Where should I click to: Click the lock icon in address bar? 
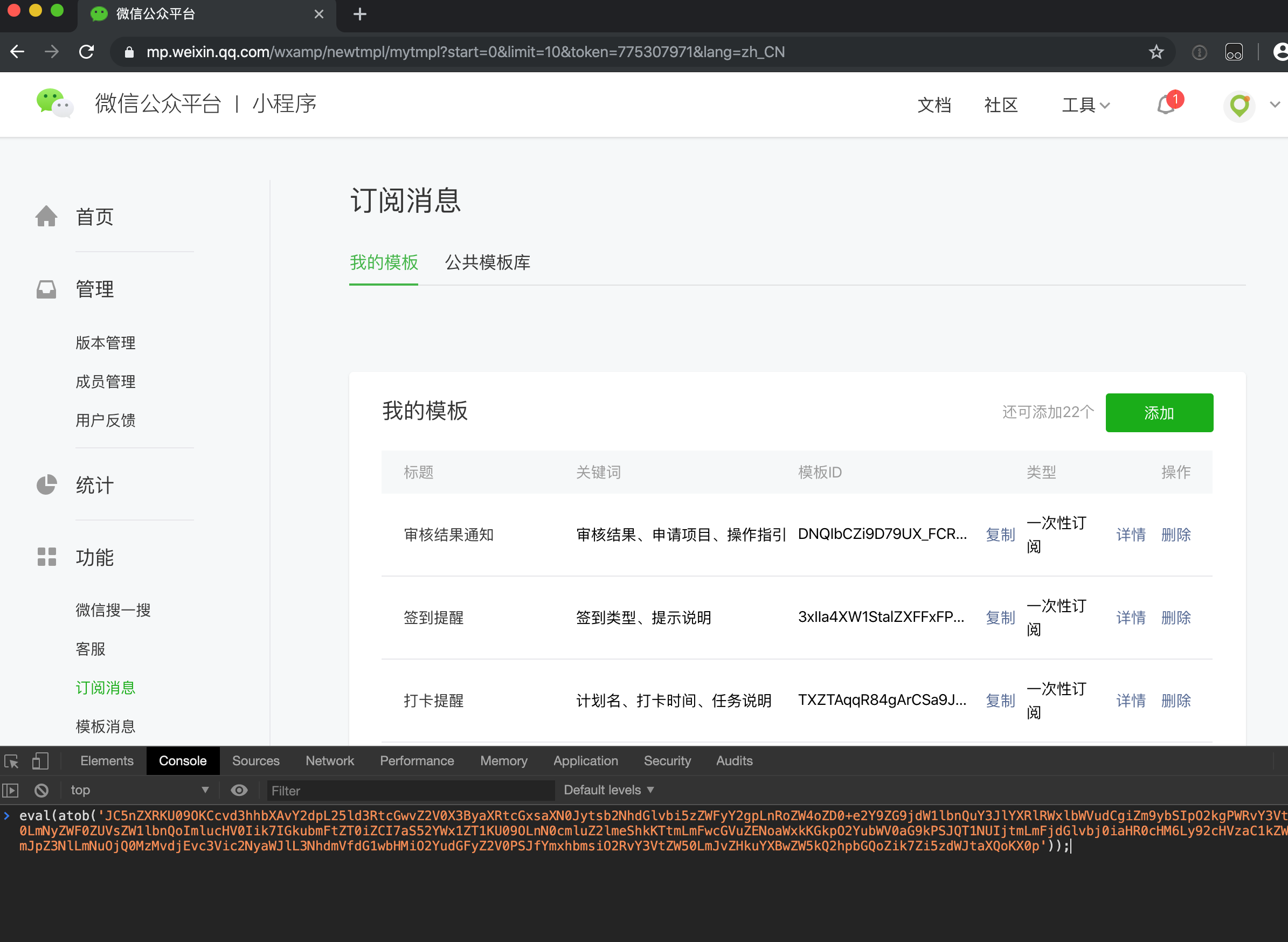tap(129, 52)
